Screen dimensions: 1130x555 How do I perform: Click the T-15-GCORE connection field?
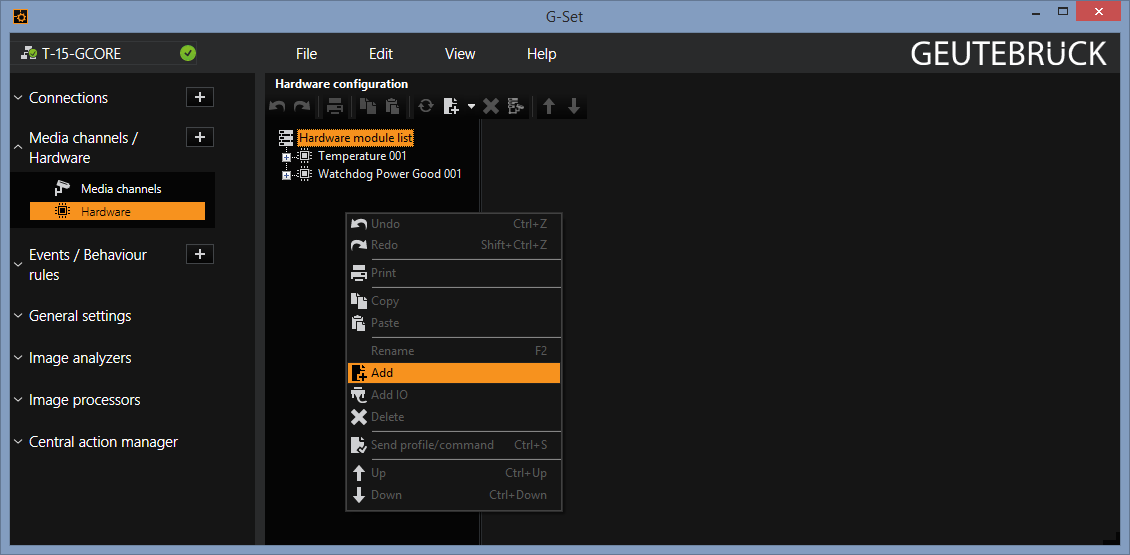[x=104, y=53]
